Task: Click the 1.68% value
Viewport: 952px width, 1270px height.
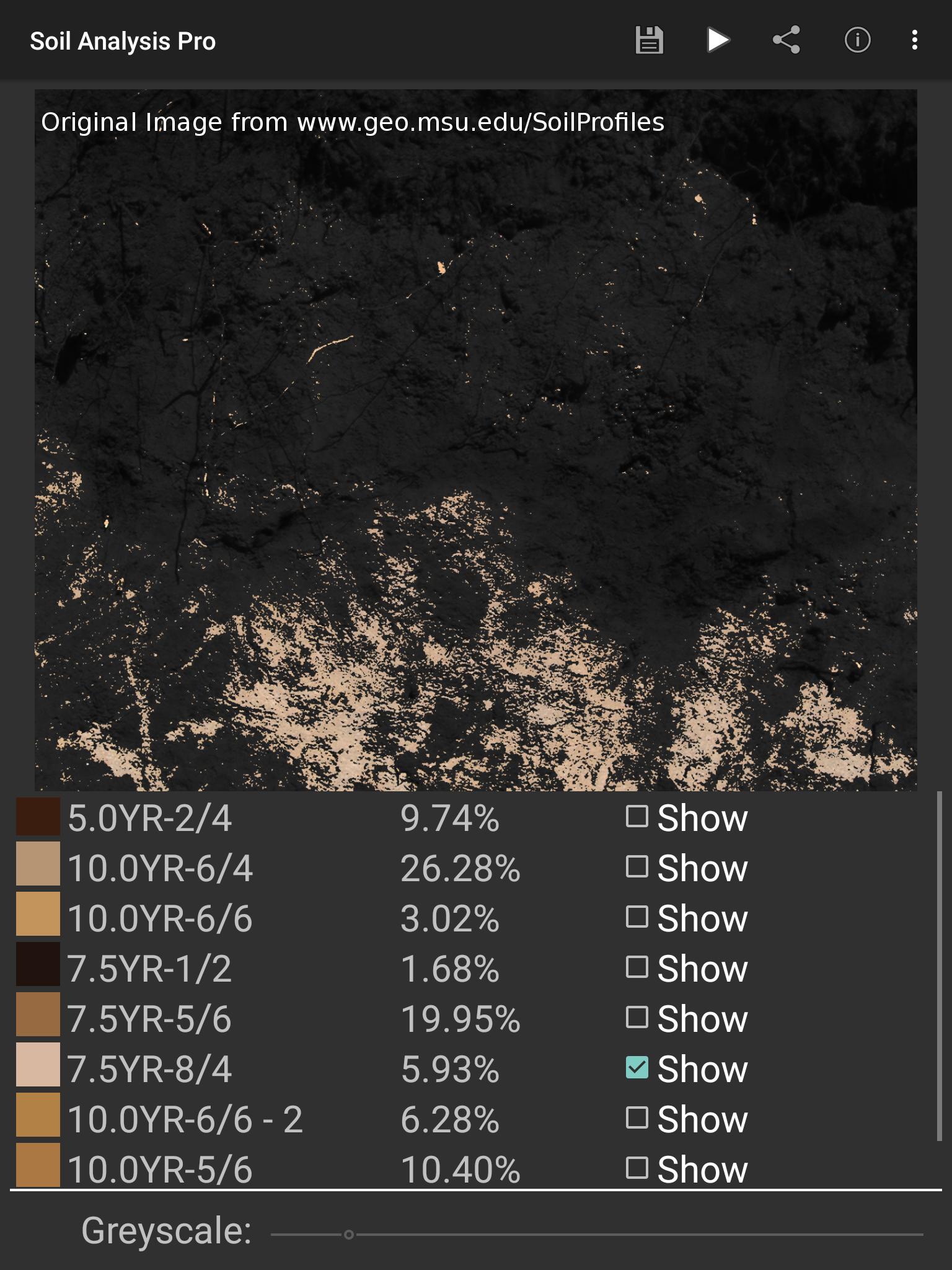Action: click(450, 969)
